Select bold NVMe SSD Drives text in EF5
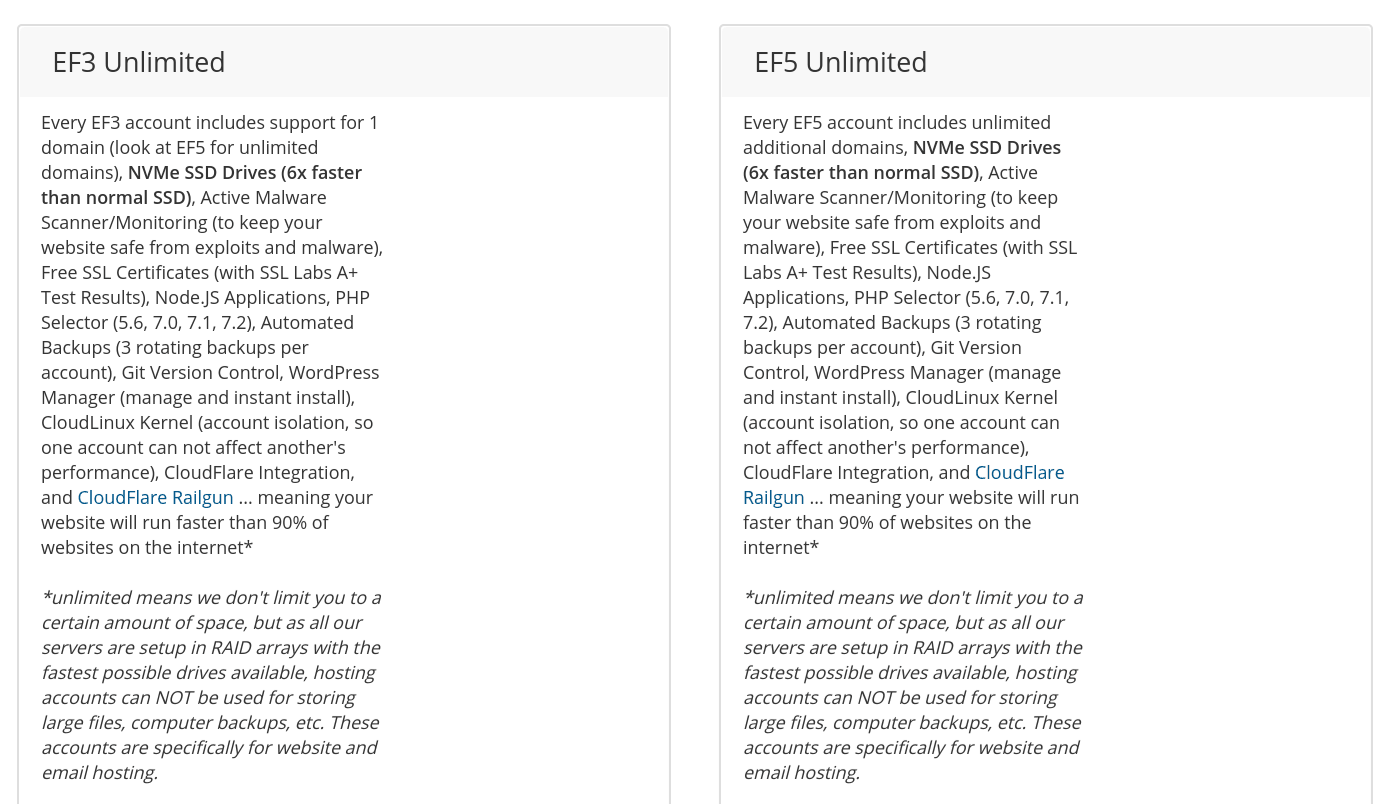This screenshot has width=1393, height=804. coord(987,147)
